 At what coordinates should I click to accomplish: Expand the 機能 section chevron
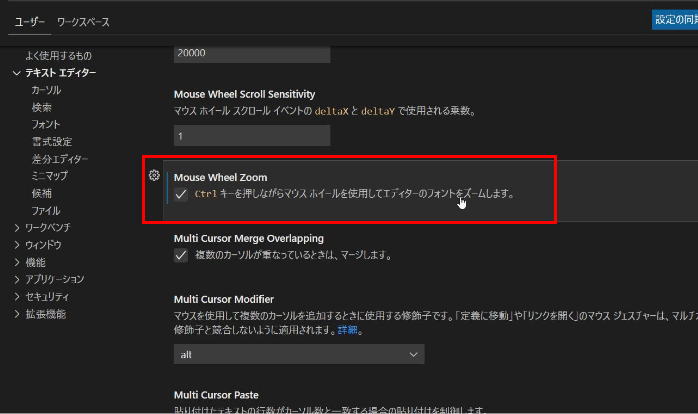[x=17, y=262]
